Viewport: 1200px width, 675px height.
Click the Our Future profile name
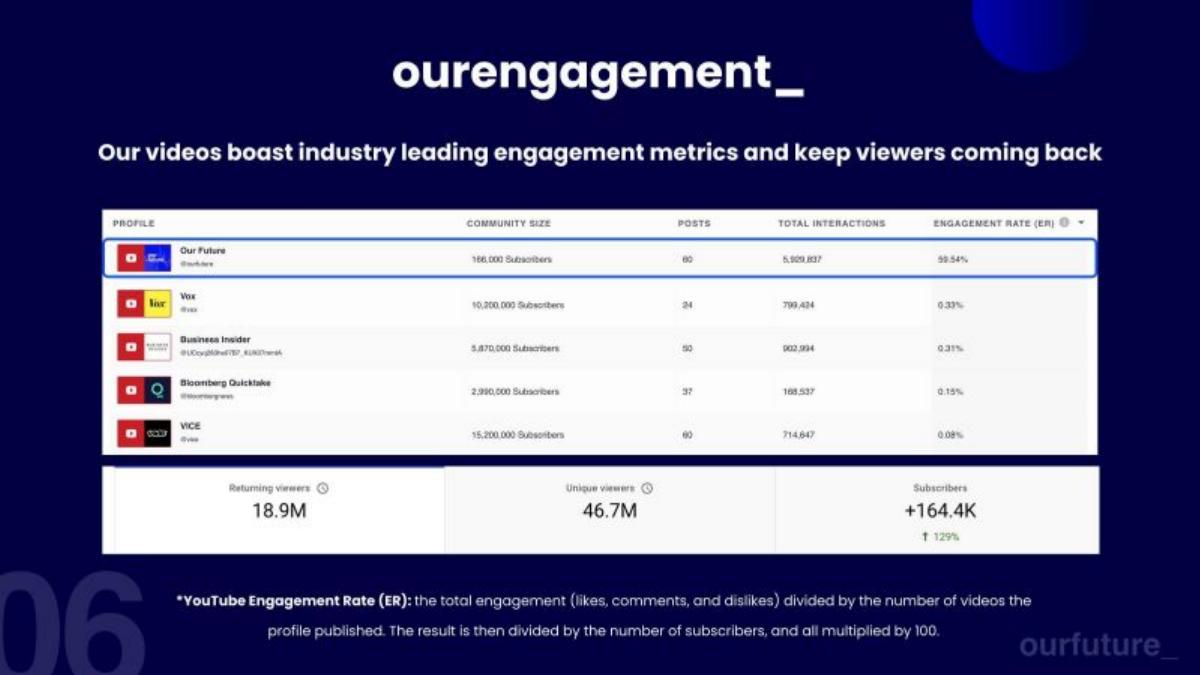(203, 251)
